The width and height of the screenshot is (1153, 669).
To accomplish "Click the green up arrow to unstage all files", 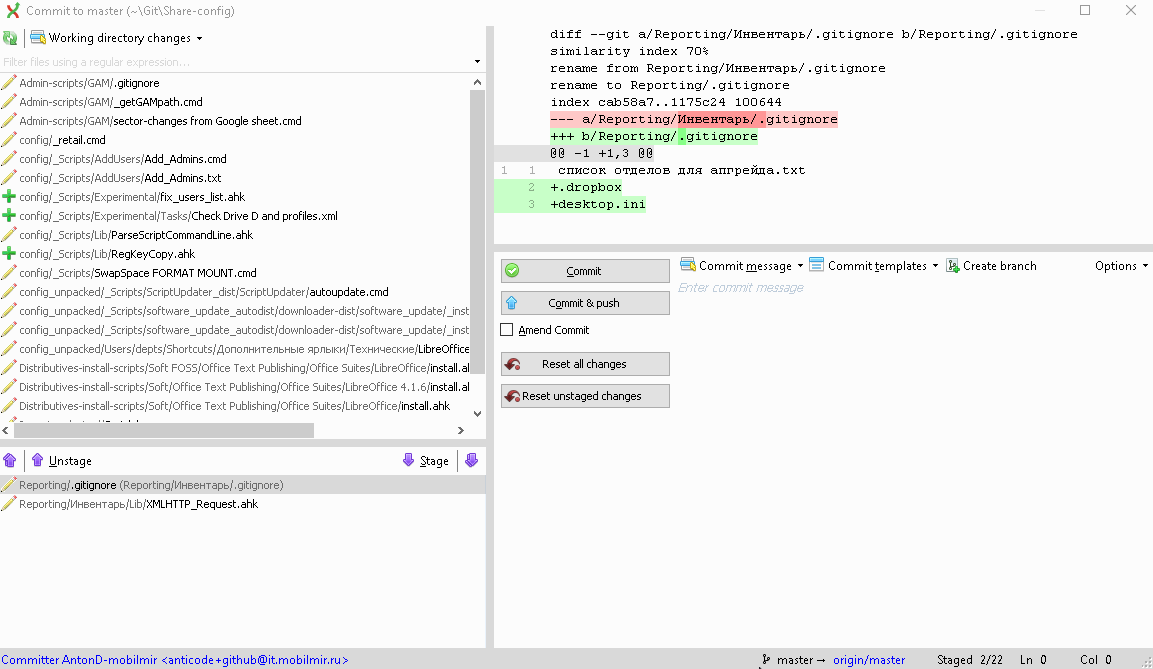I will [x=10, y=460].
